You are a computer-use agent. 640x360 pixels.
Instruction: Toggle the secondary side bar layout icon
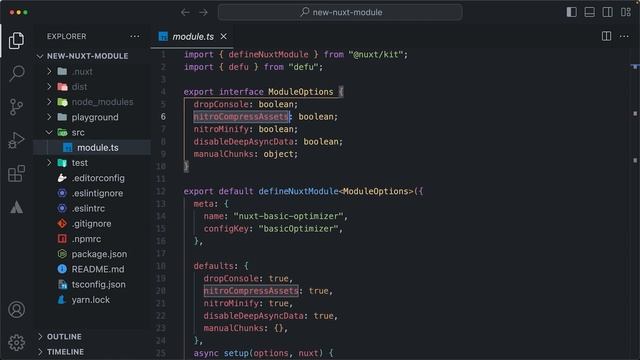pyautogui.click(x=607, y=12)
